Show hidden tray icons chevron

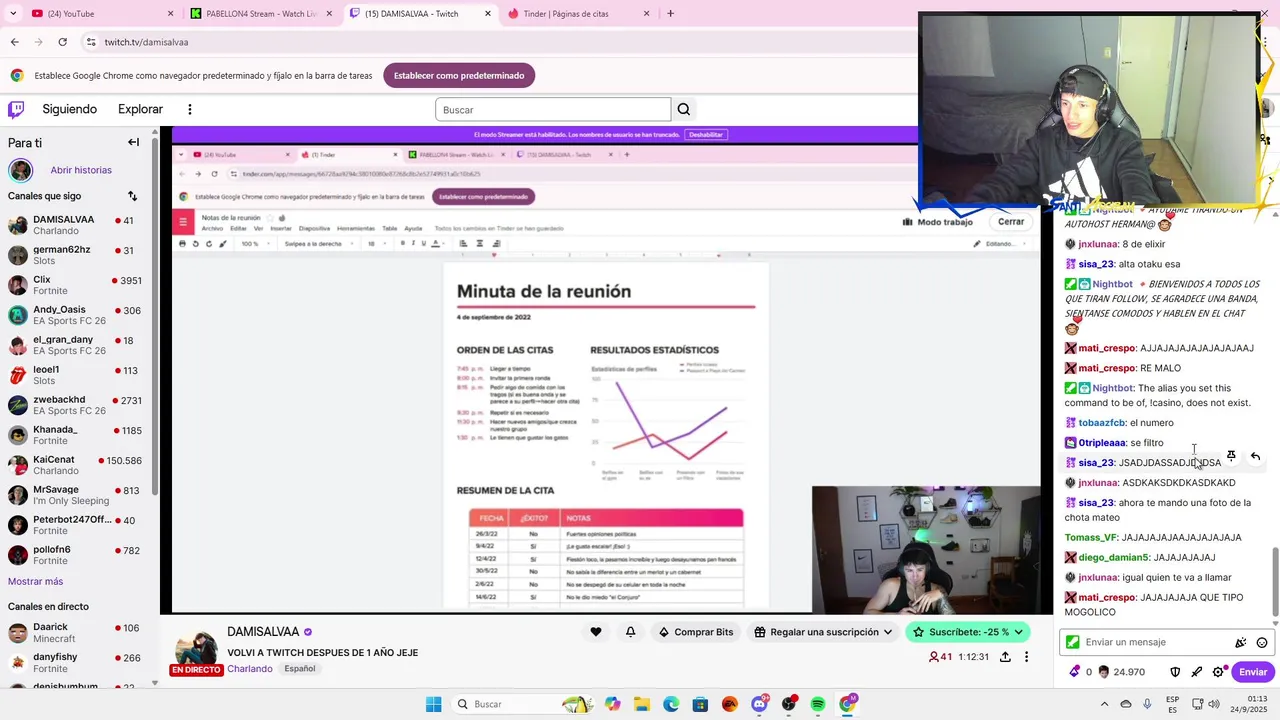[1105, 704]
